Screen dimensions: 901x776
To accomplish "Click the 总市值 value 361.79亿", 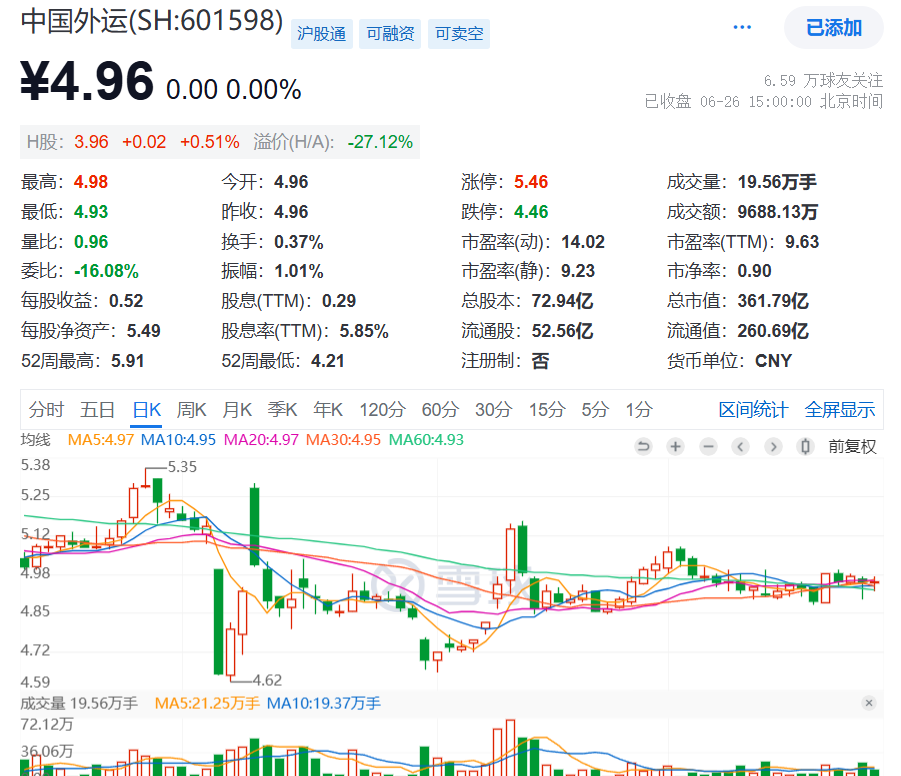I will (x=773, y=301).
